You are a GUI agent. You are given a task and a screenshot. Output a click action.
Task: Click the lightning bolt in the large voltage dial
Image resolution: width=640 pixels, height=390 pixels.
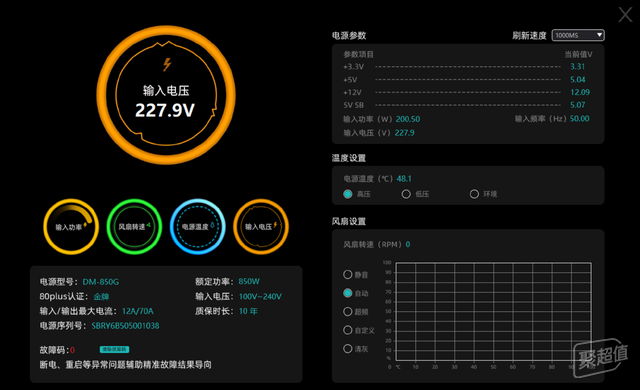point(167,64)
